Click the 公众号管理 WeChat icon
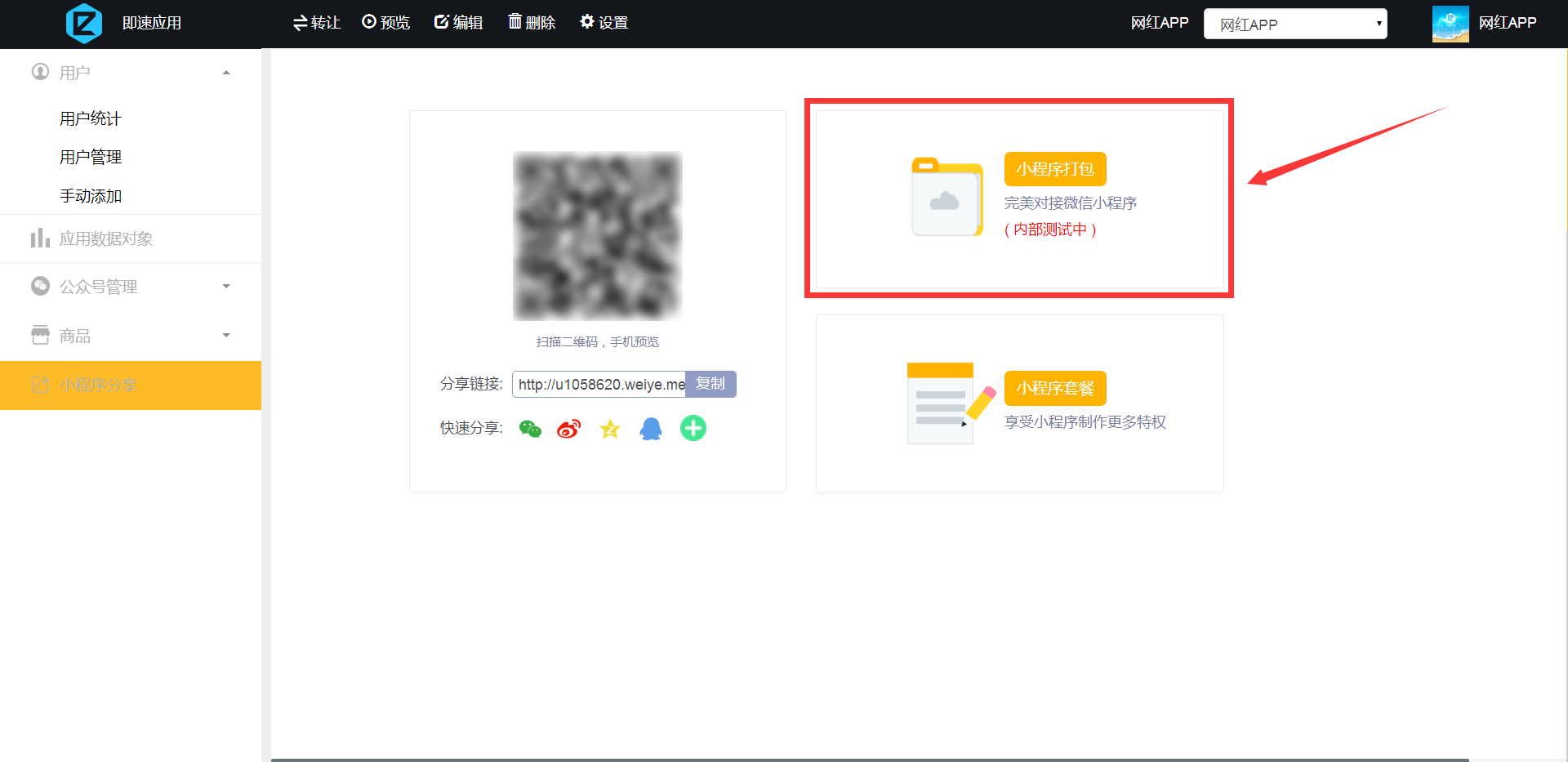This screenshot has height=762, width=1568. [x=40, y=286]
